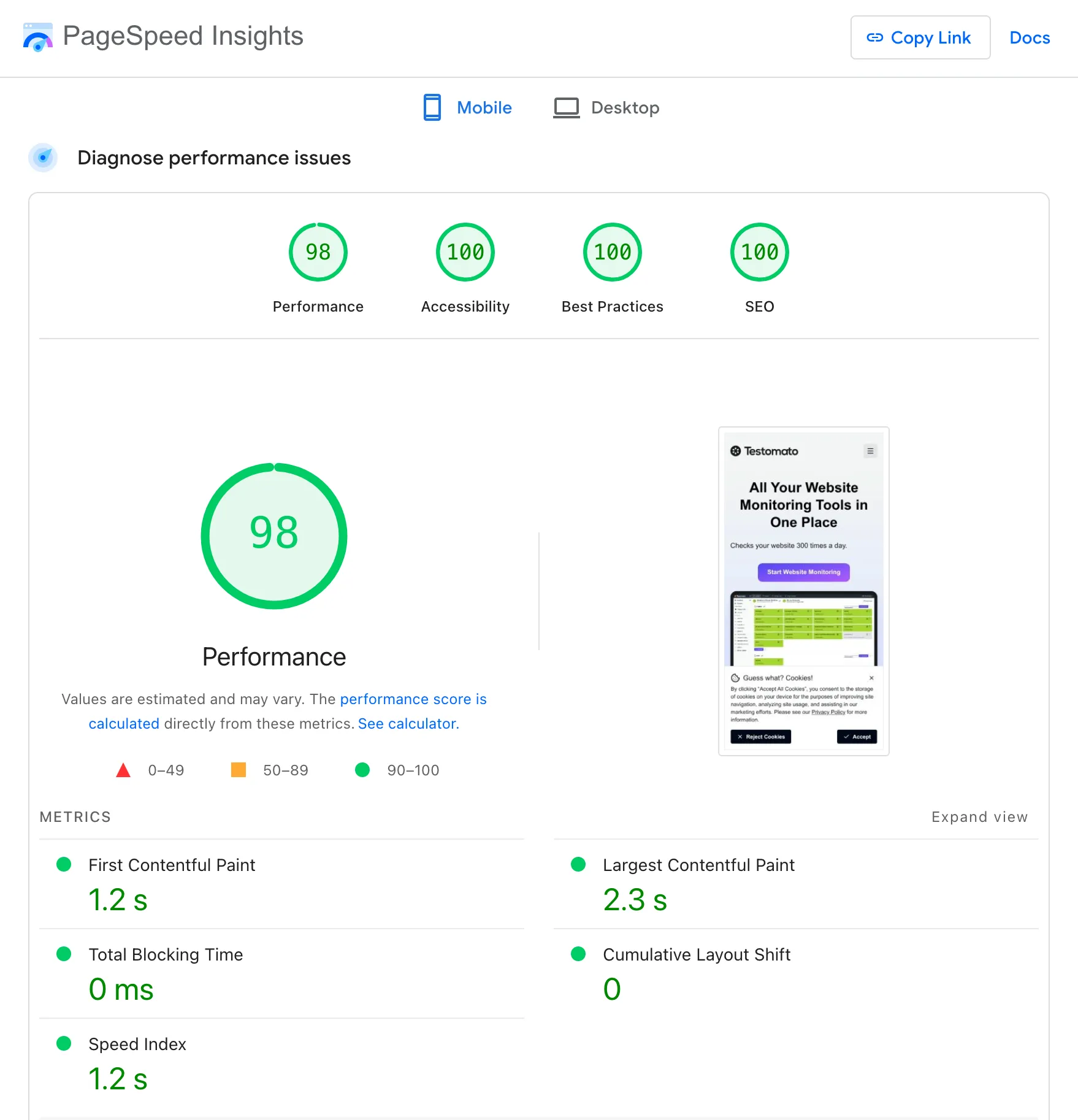Image resolution: width=1078 pixels, height=1120 pixels.
Task: Switch to the Desktop tab
Action: (625, 107)
